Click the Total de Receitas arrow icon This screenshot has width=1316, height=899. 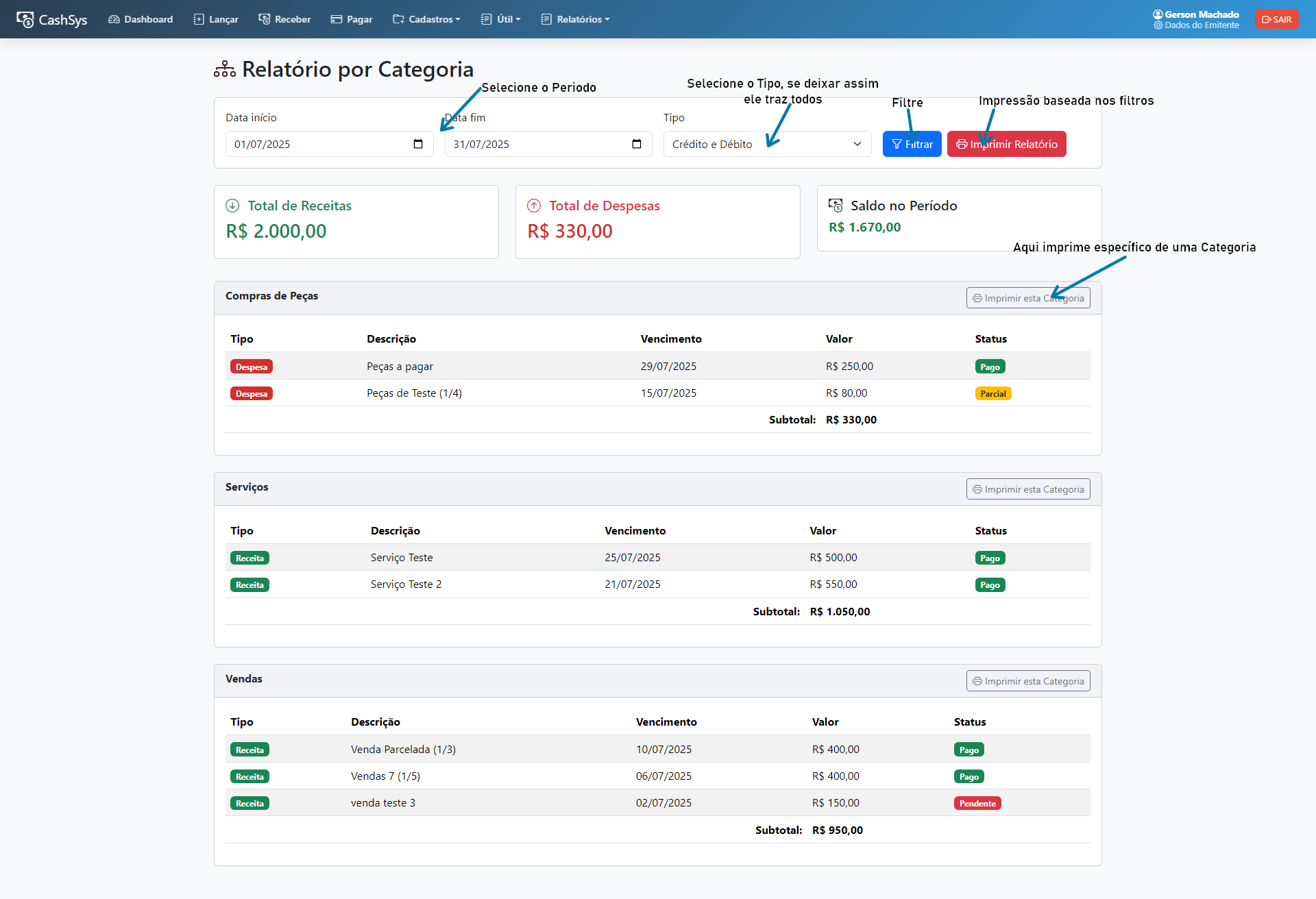232,206
